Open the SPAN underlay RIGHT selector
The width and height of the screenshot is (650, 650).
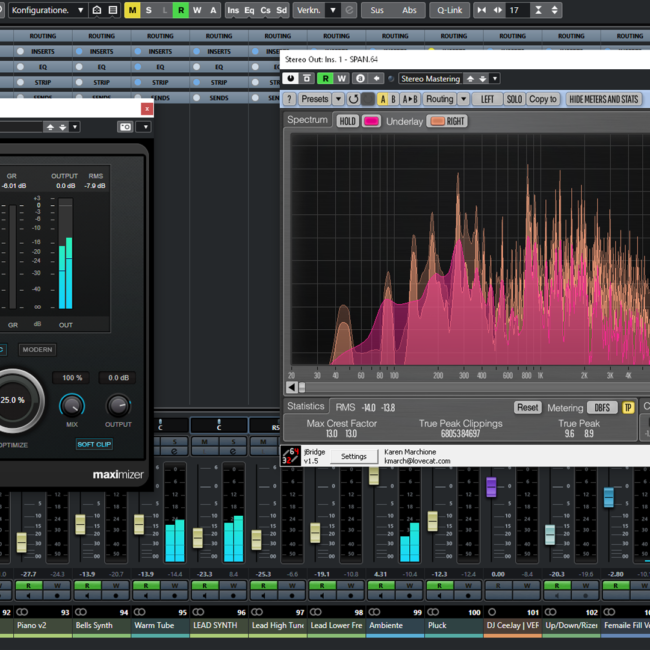tap(448, 121)
